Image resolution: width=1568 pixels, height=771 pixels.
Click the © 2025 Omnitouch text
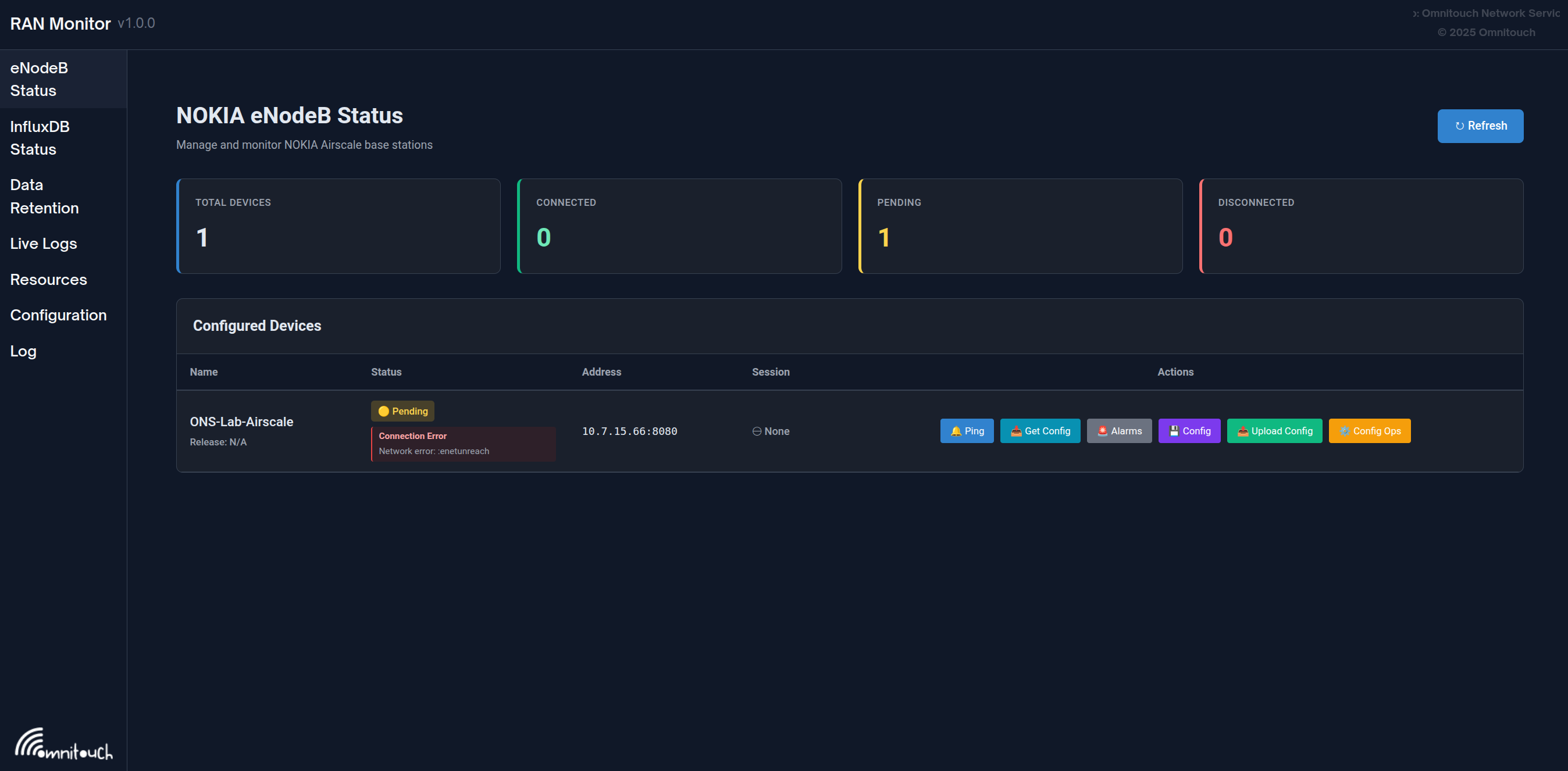(1486, 32)
